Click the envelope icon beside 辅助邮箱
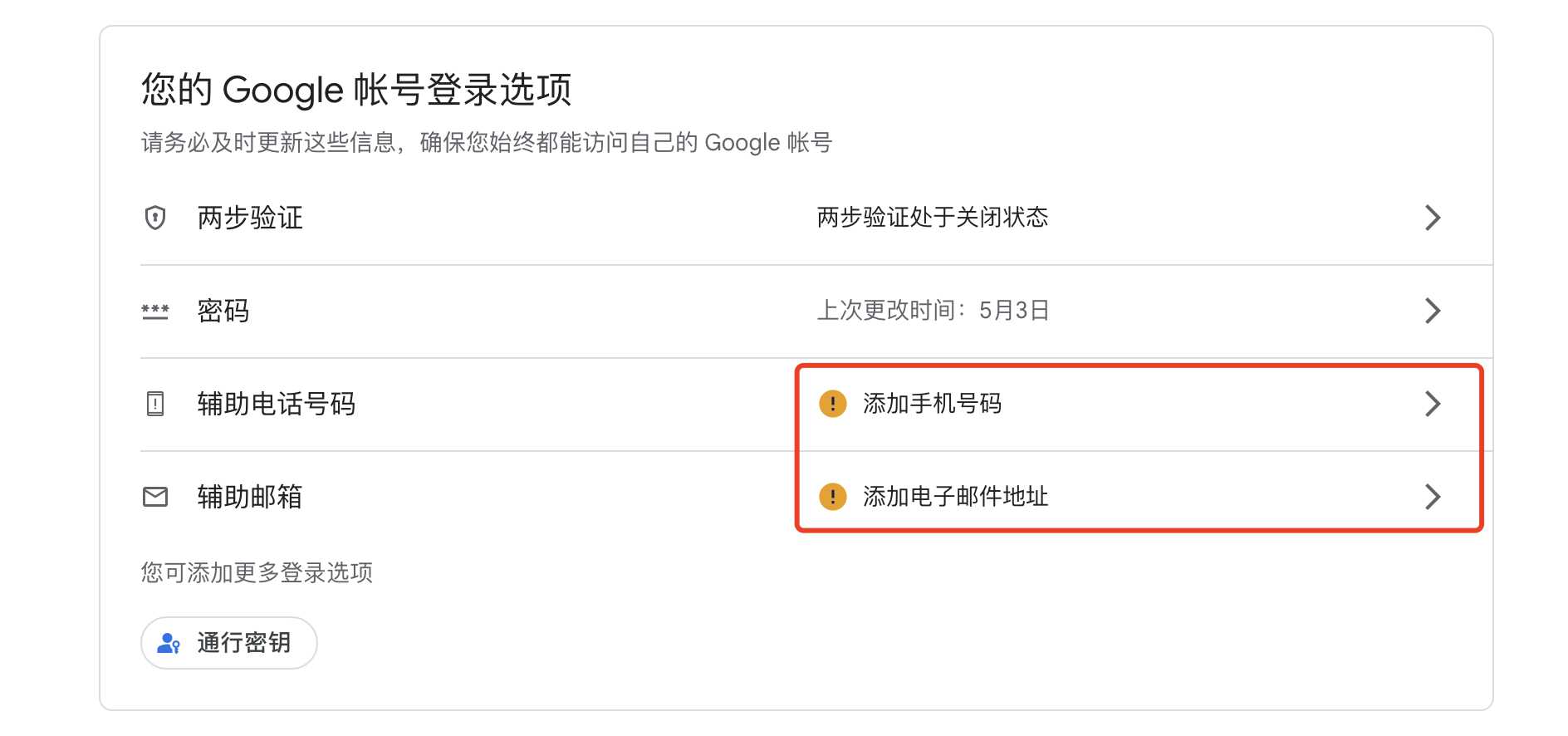 click(155, 497)
